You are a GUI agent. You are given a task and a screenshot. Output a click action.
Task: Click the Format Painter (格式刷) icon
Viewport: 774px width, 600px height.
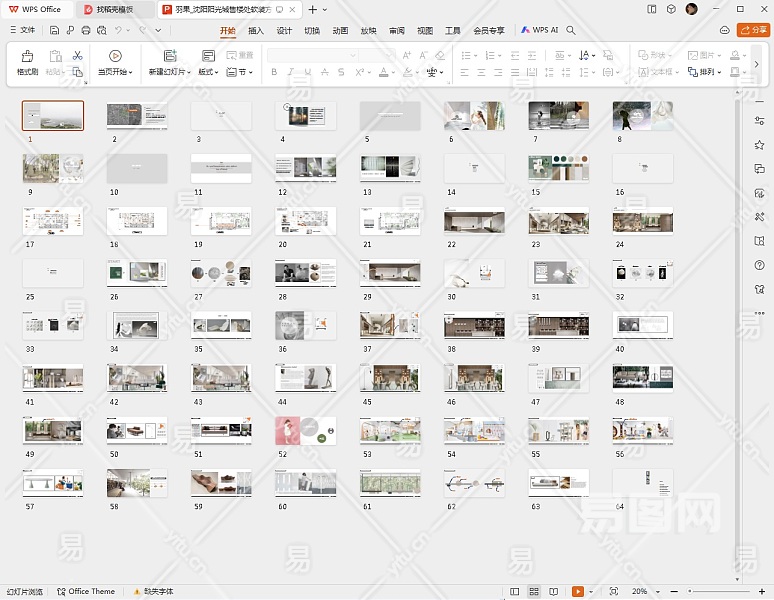(27, 57)
